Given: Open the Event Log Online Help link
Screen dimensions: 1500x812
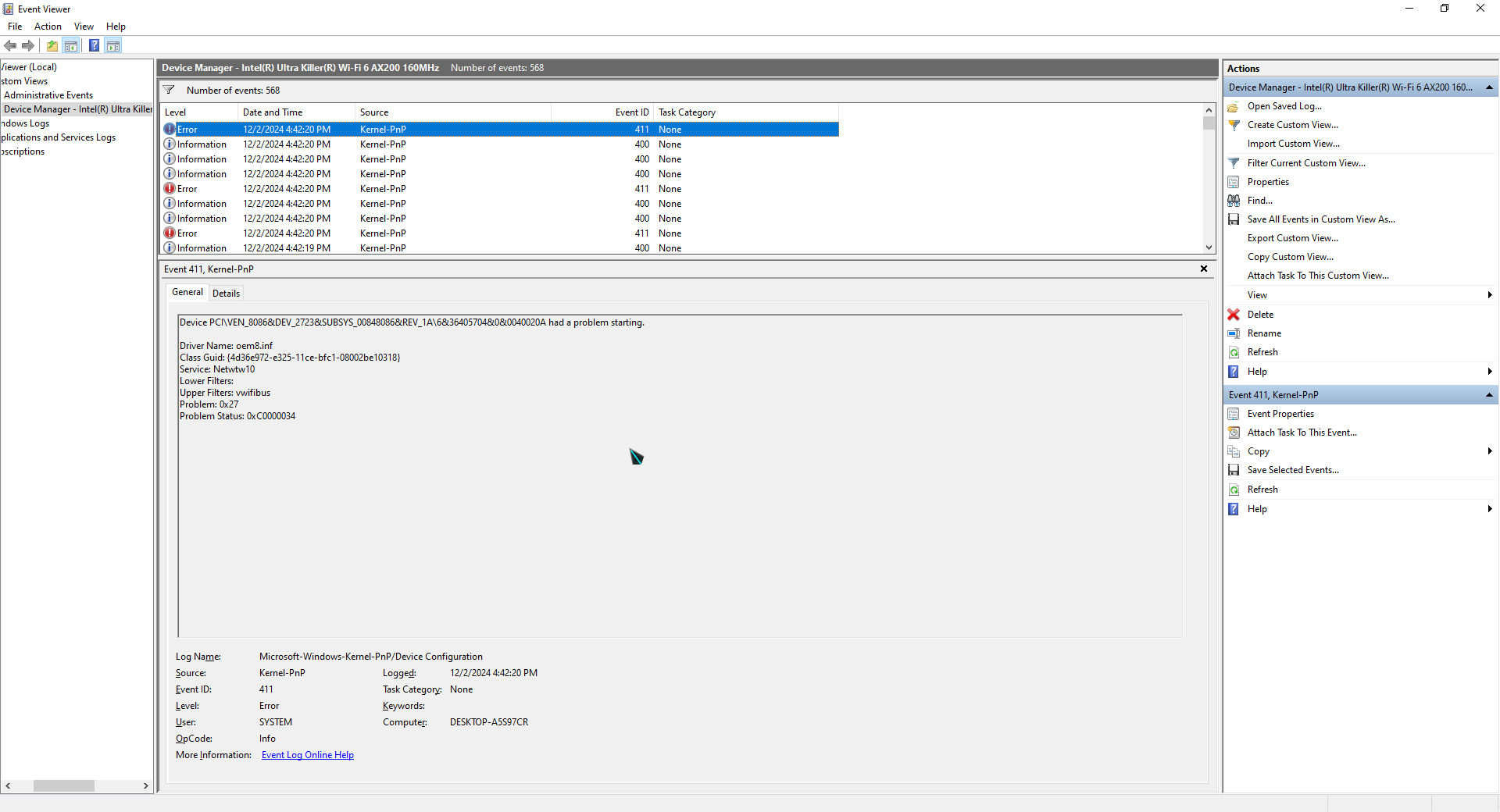Looking at the screenshot, I should [x=308, y=755].
